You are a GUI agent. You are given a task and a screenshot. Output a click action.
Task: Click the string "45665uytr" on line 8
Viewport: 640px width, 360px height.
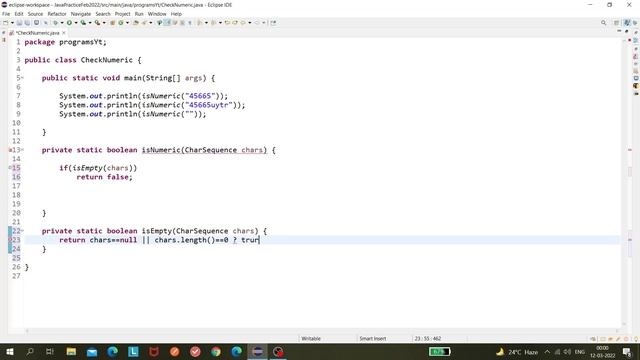click(209, 105)
